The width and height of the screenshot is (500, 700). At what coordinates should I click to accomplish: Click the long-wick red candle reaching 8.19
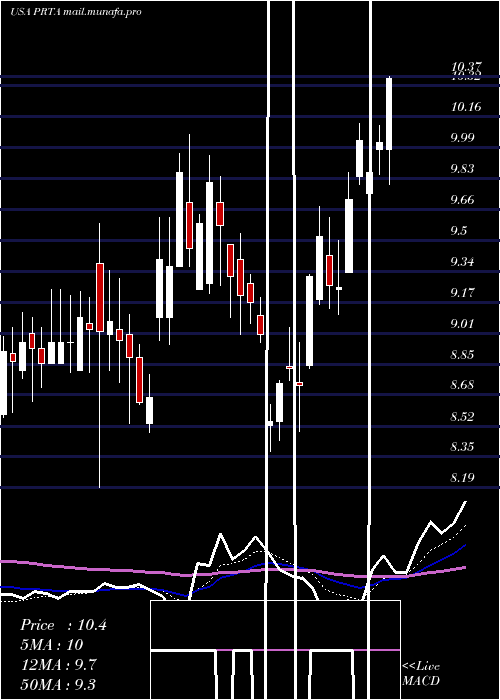click(x=100, y=298)
